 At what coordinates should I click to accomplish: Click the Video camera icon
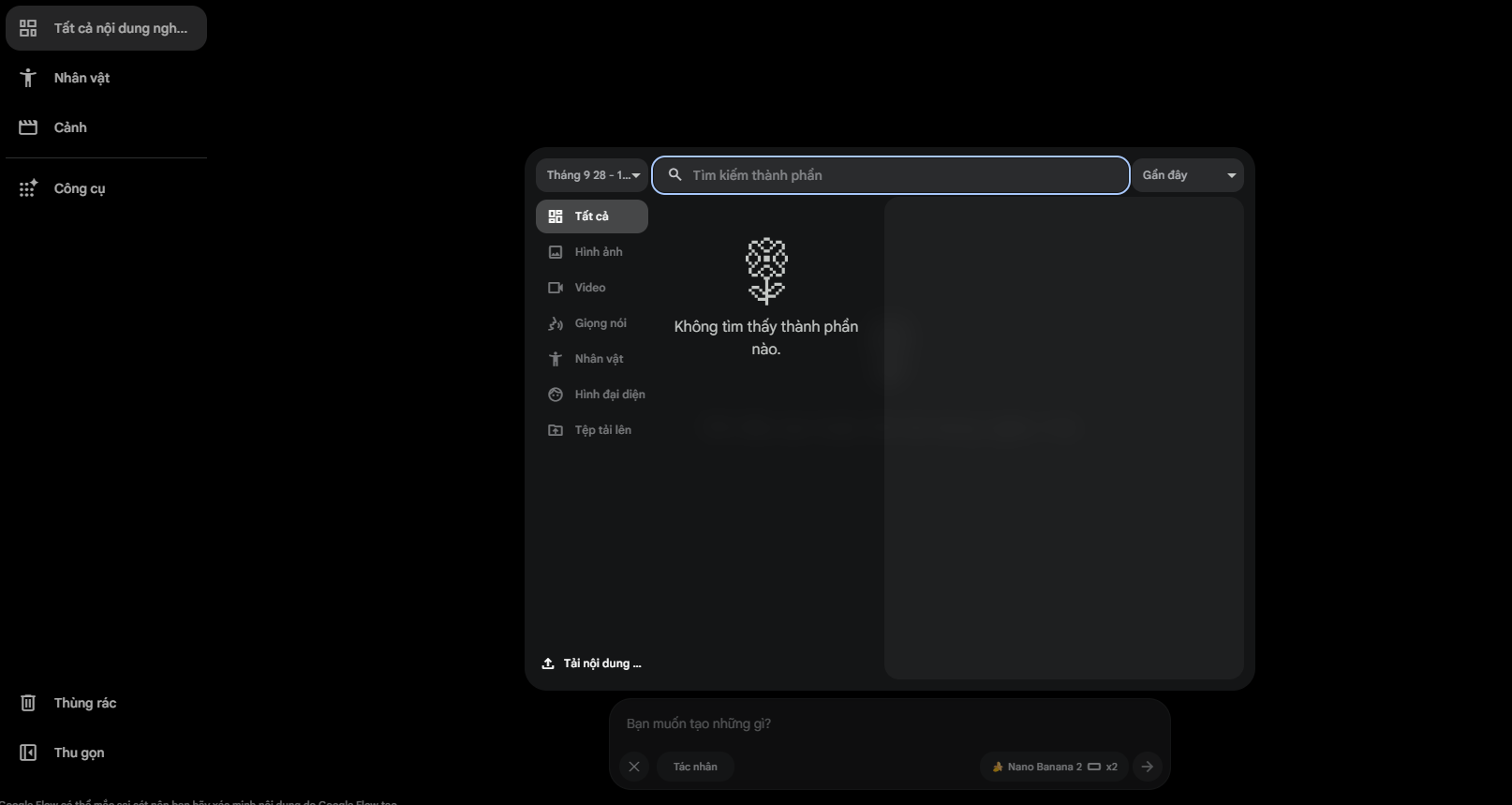tap(556, 288)
